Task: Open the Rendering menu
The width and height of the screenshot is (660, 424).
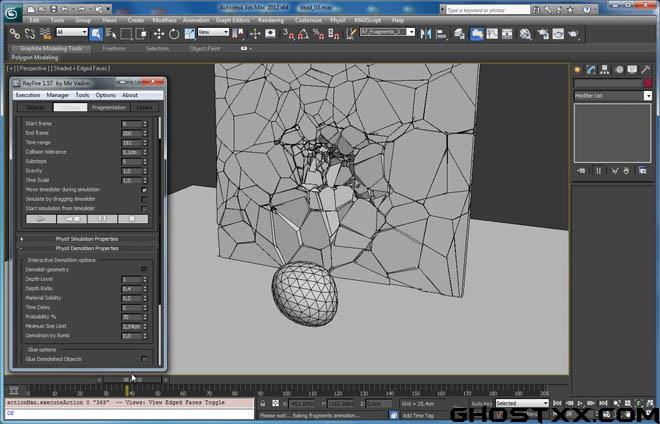Action: click(271, 20)
